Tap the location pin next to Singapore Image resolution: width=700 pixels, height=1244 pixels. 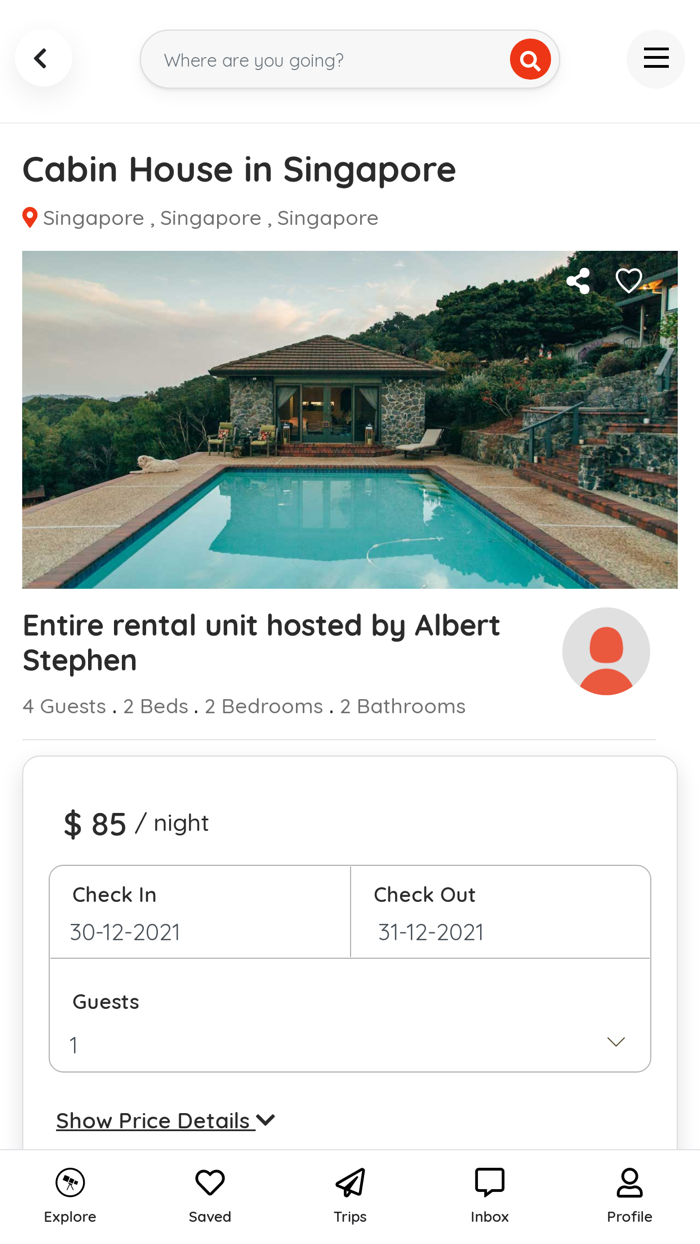pyautogui.click(x=29, y=217)
